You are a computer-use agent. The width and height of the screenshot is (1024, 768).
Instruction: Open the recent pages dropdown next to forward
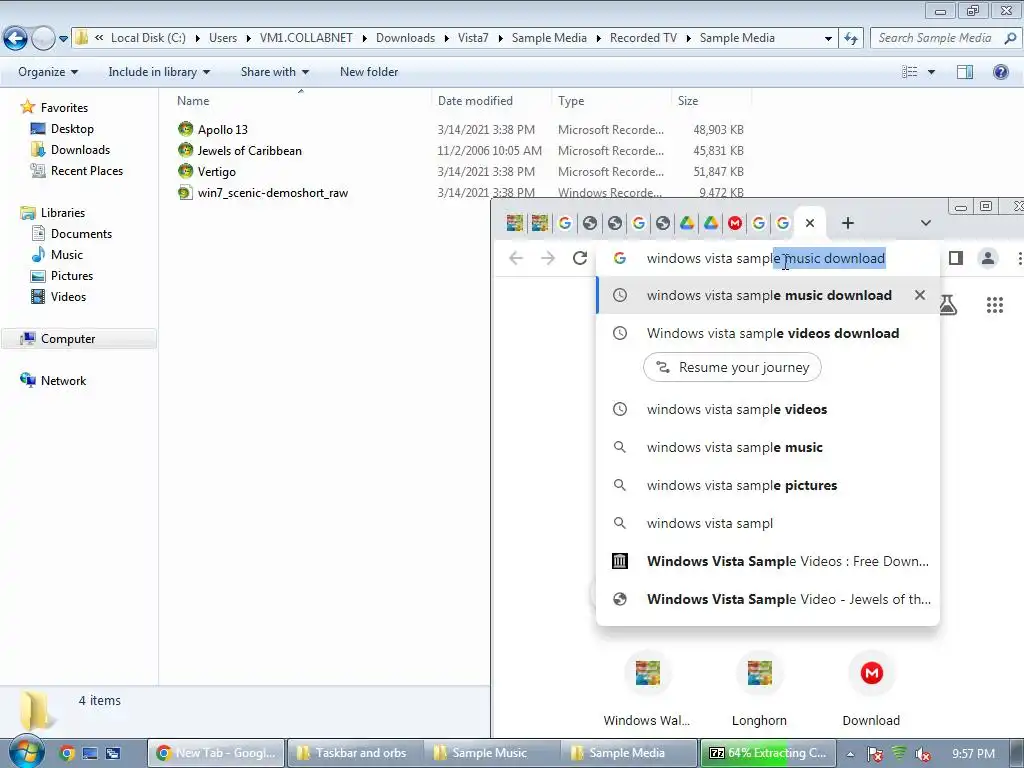click(63, 39)
